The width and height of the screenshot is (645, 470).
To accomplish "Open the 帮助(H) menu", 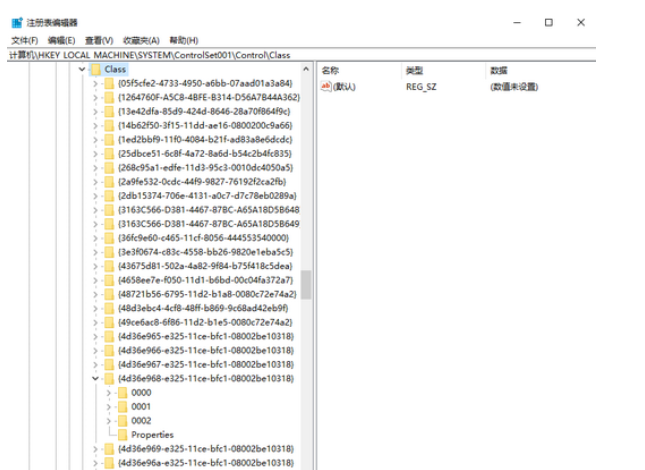I will click(184, 40).
